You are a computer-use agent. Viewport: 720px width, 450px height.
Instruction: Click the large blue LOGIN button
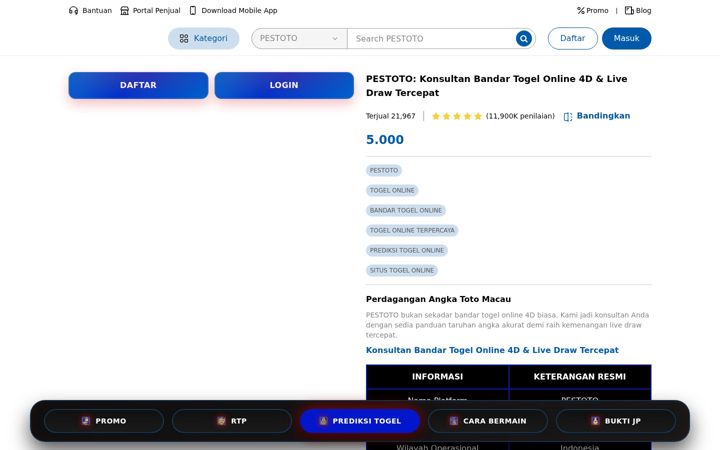click(284, 85)
